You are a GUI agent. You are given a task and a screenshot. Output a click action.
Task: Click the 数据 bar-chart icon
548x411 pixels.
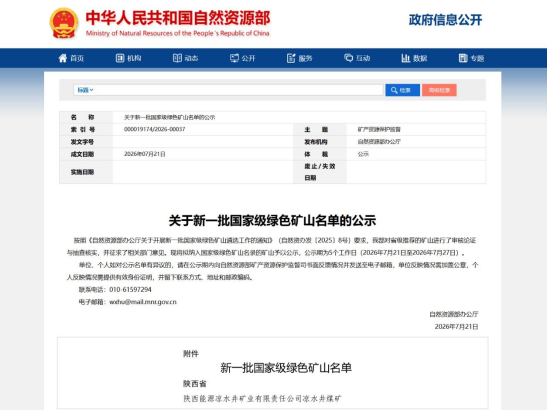click(405, 58)
